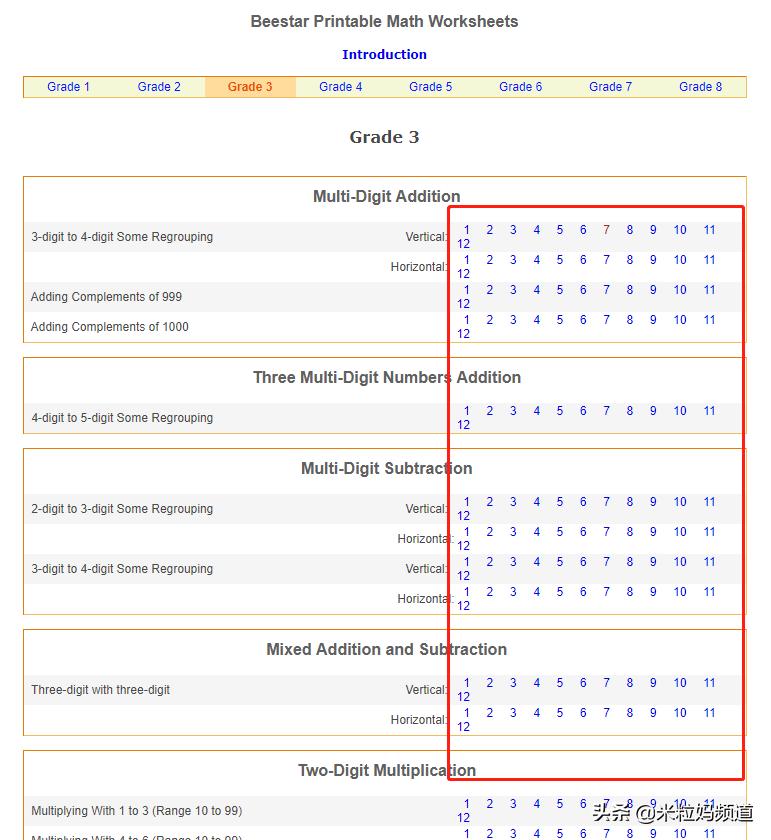Switch to Grade 7 tab
The width and height of the screenshot is (771, 840).
pyautogui.click(x=610, y=87)
